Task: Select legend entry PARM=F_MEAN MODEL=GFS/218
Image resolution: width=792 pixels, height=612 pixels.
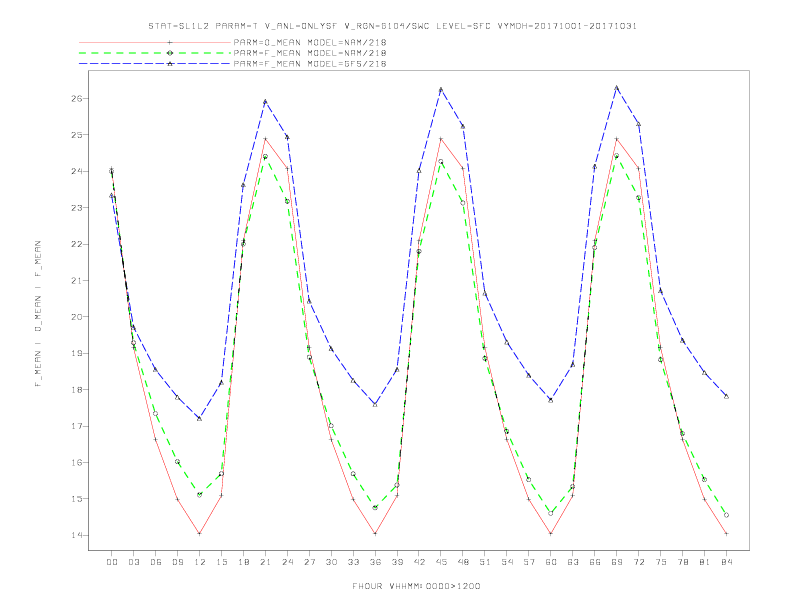Action: pos(310,64)
